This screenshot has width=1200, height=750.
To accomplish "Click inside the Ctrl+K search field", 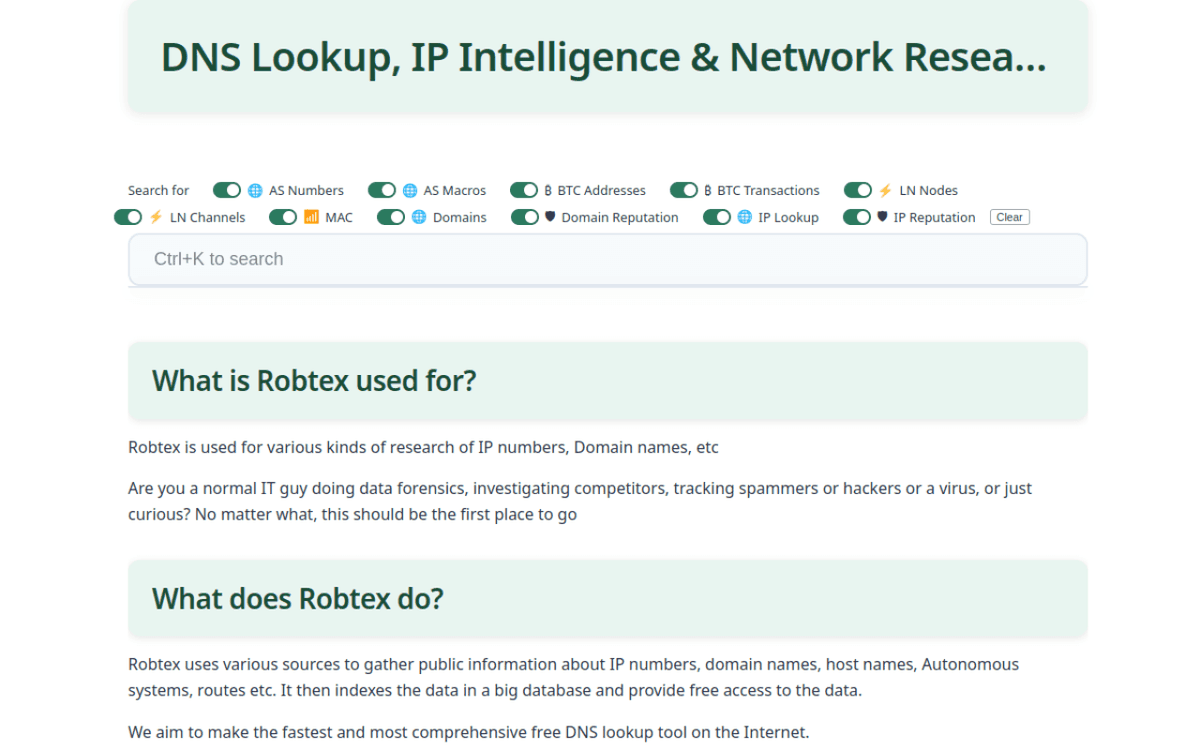I will (x=607, y=260).
